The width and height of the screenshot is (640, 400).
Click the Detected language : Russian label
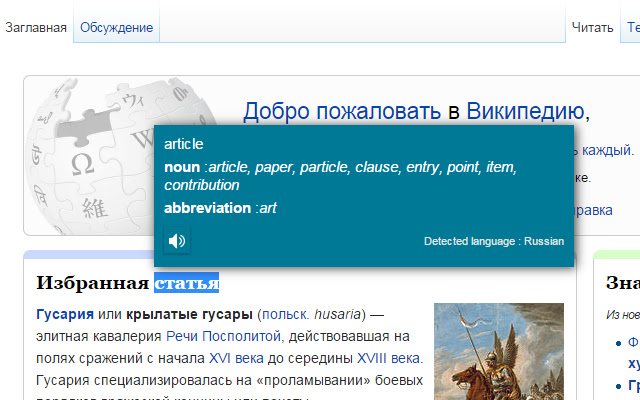pos(493,241)
